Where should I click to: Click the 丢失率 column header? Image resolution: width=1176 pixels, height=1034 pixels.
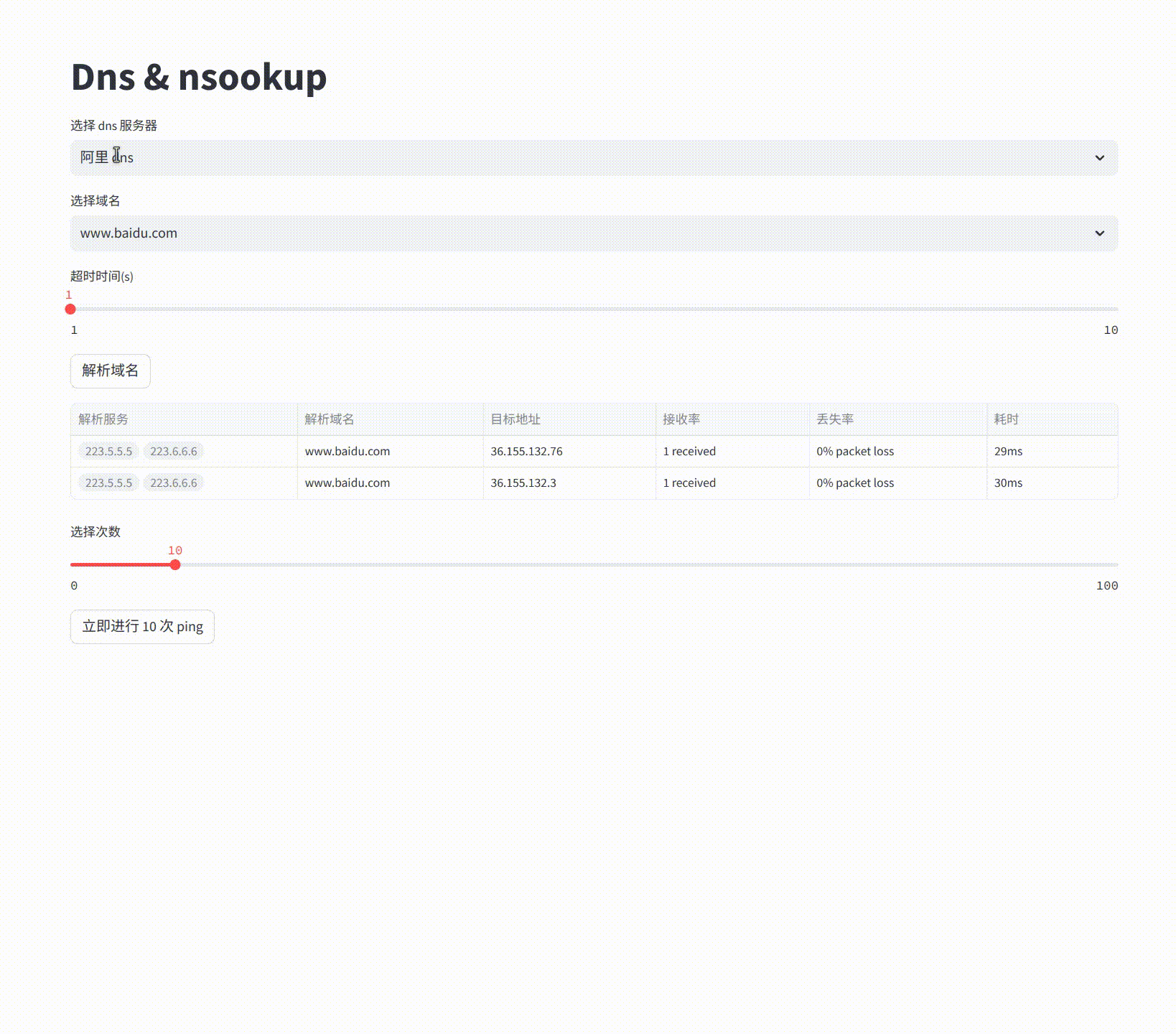pyautogui.click(x=898, y=419)
